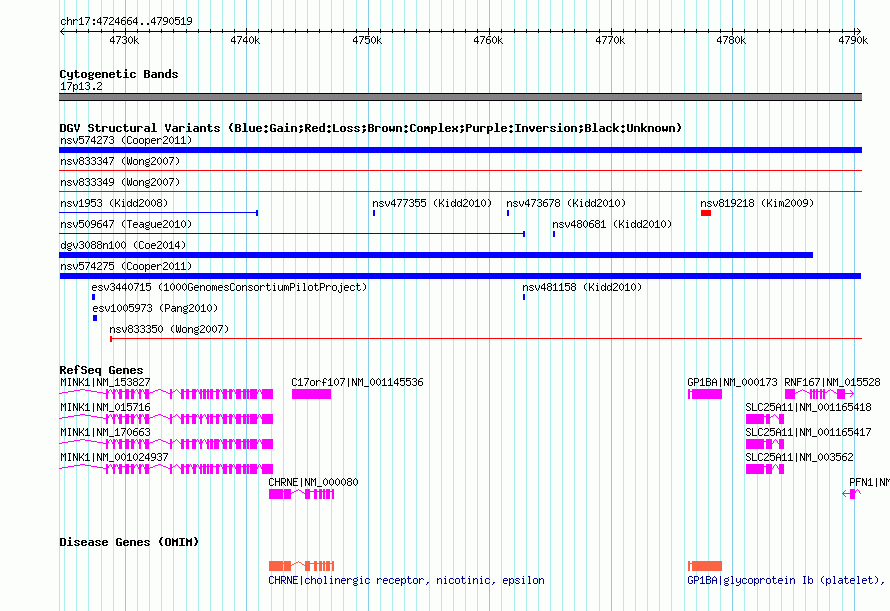Click the MINK1|NM_153827 gene glyph

(x=166, y=394)
